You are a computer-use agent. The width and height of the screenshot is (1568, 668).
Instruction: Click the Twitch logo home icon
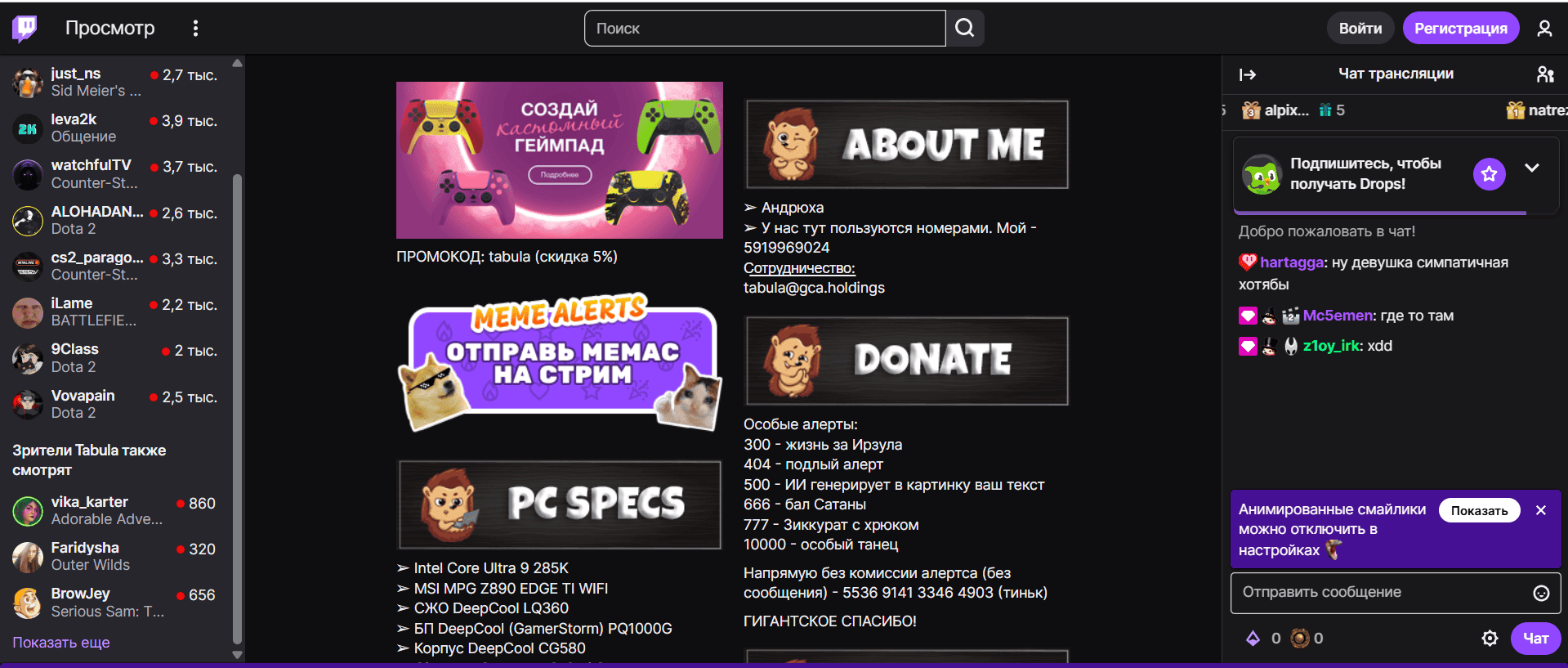point(25,28)
